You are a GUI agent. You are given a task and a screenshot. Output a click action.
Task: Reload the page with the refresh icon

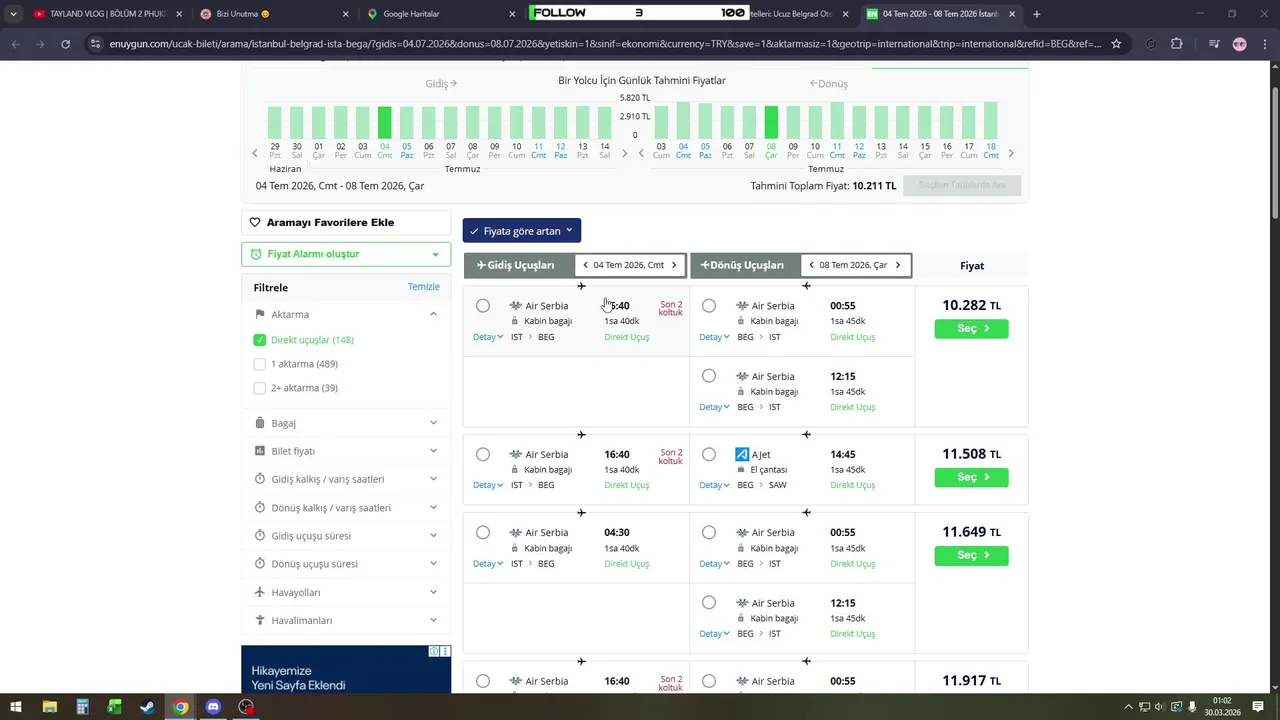pyautogui.click(x=66, y=44)
